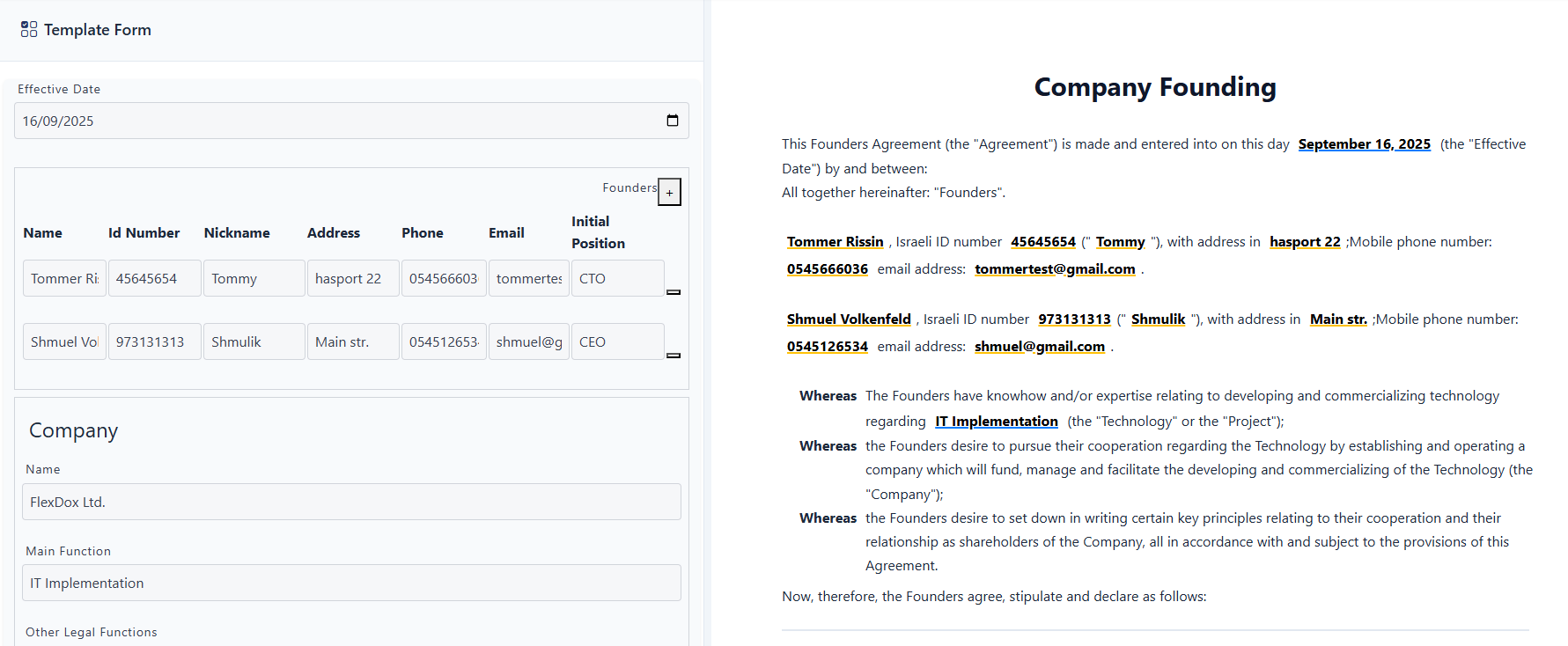Click the September 16, 2025 date link
Screen dimensions: 1568x646
pyautogui.click(x=1364, y=144)
